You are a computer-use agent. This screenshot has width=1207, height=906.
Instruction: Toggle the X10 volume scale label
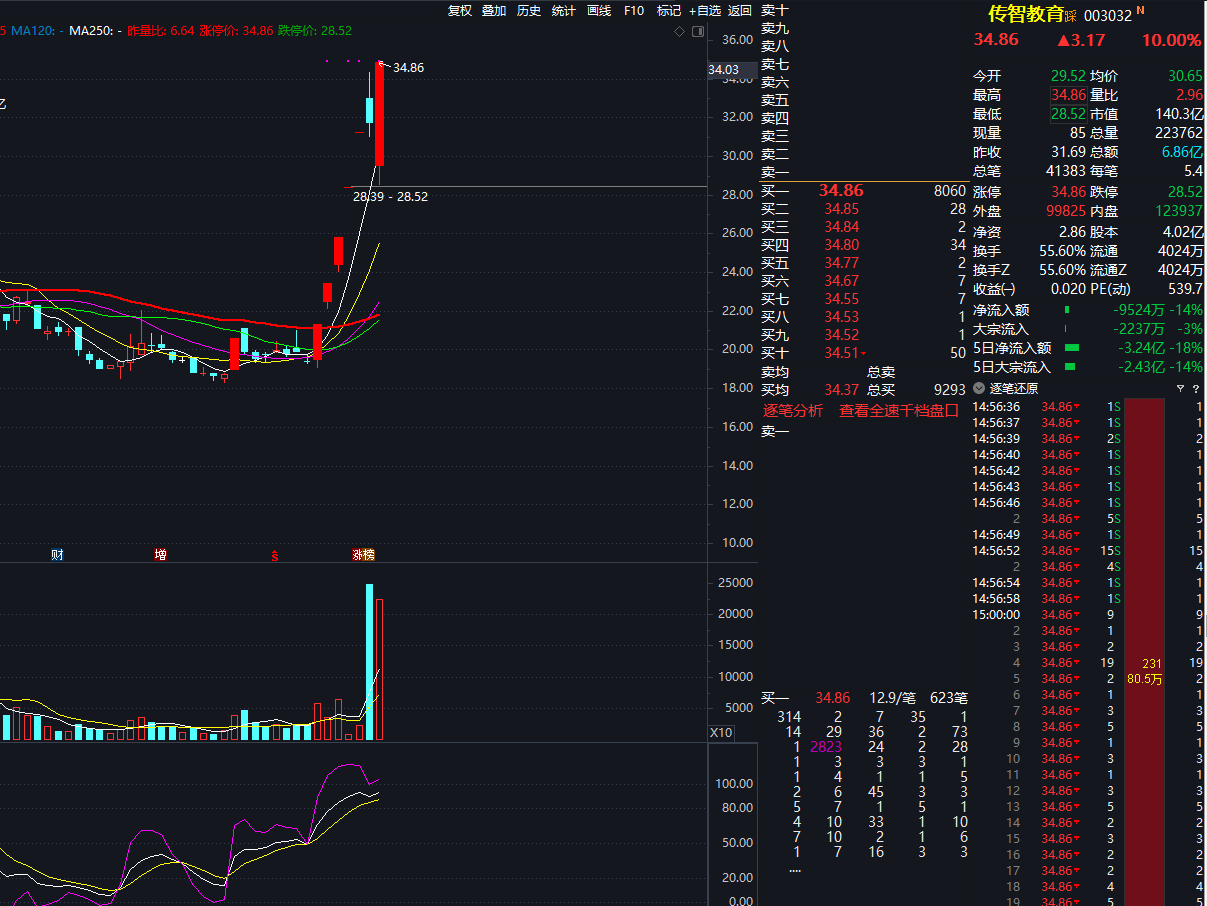pyautogui.click(x=721, y=732)
